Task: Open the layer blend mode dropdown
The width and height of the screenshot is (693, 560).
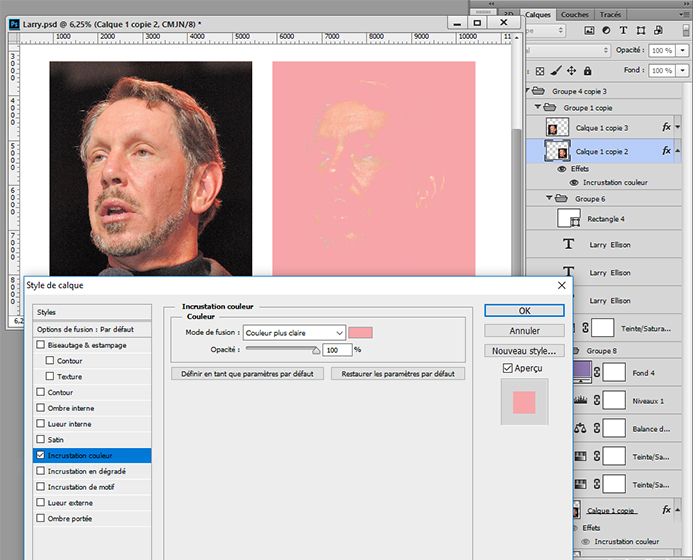Action: tap(568, 50)
